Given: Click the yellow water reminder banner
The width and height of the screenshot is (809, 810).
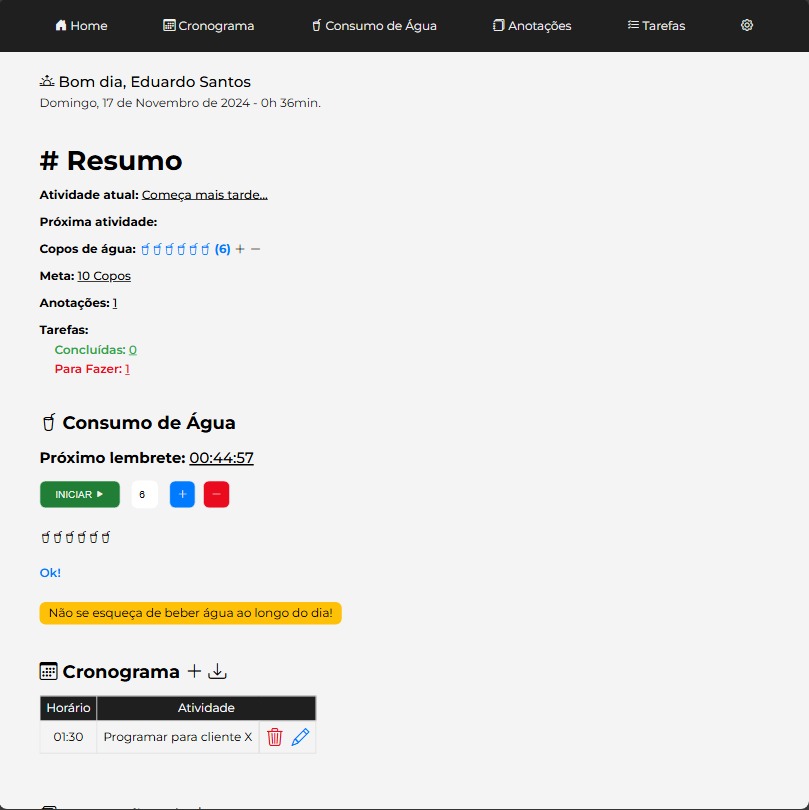Looking at the screenshot, I should click(191, 613).
